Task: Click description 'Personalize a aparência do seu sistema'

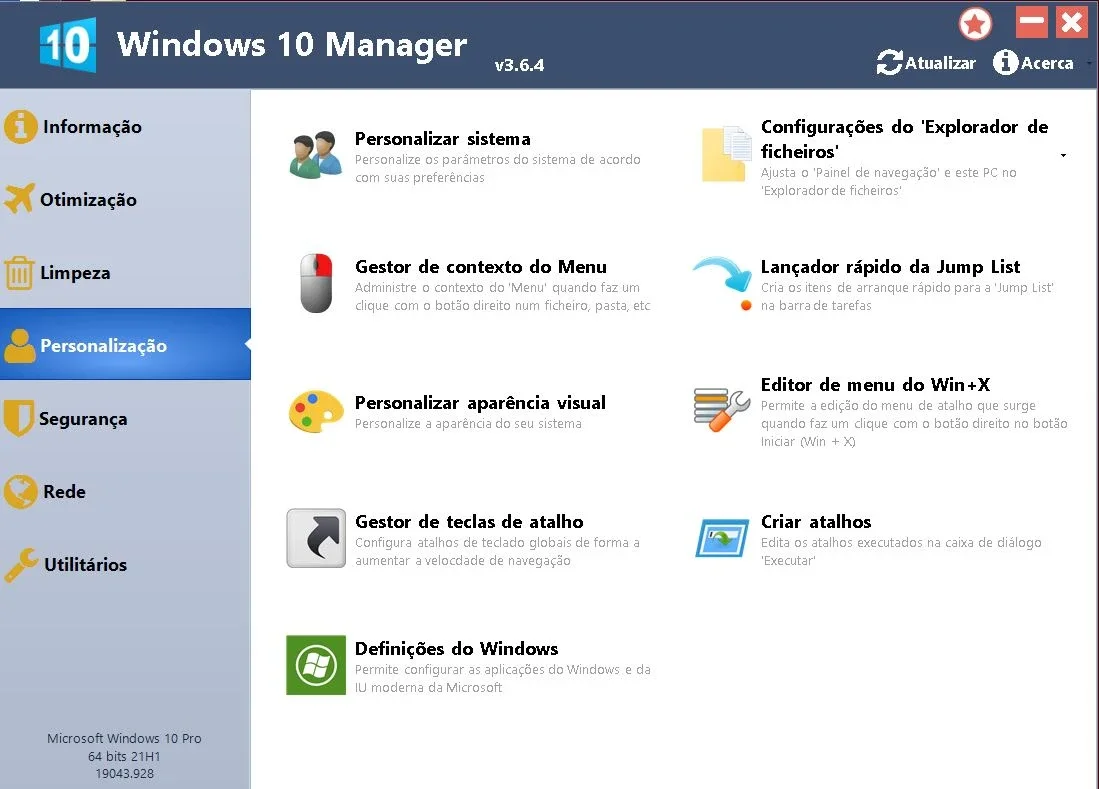Action: coord(468,423)
